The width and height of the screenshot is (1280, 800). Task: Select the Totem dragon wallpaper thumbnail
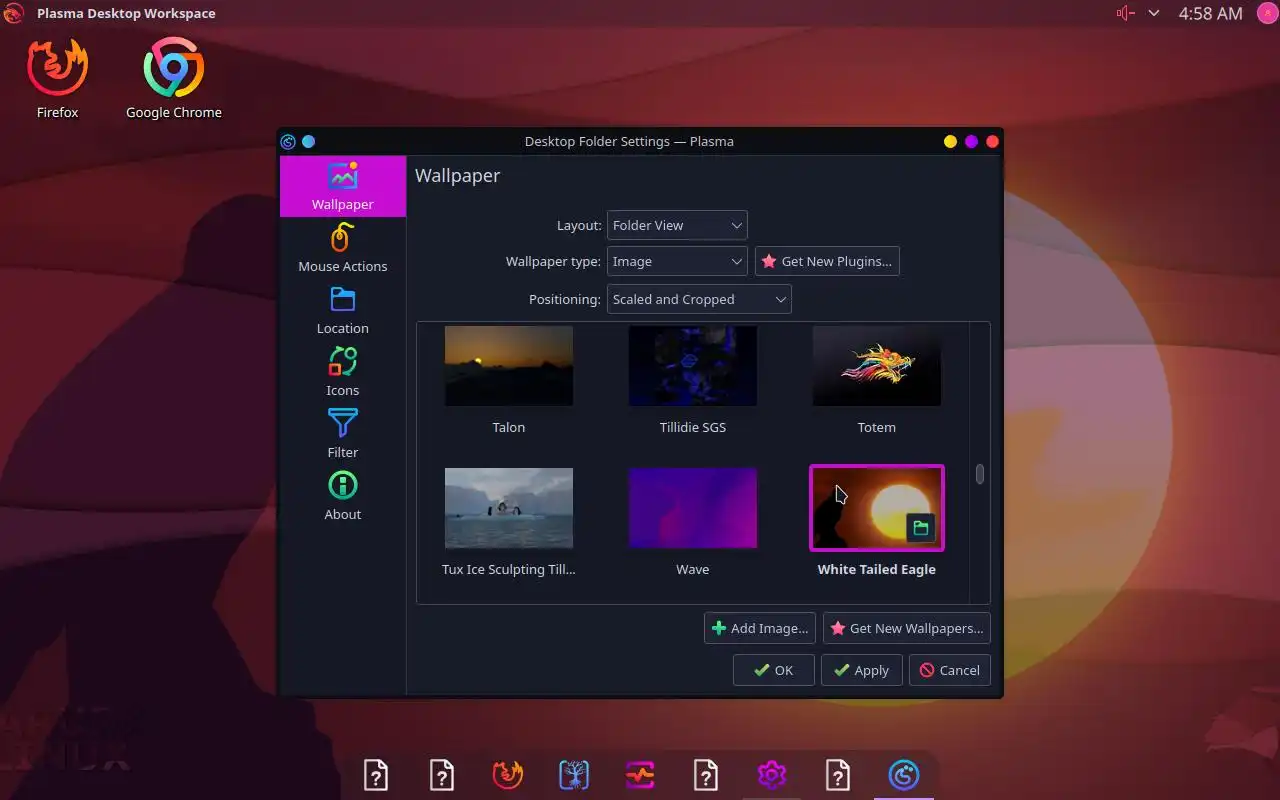[877, 366]
